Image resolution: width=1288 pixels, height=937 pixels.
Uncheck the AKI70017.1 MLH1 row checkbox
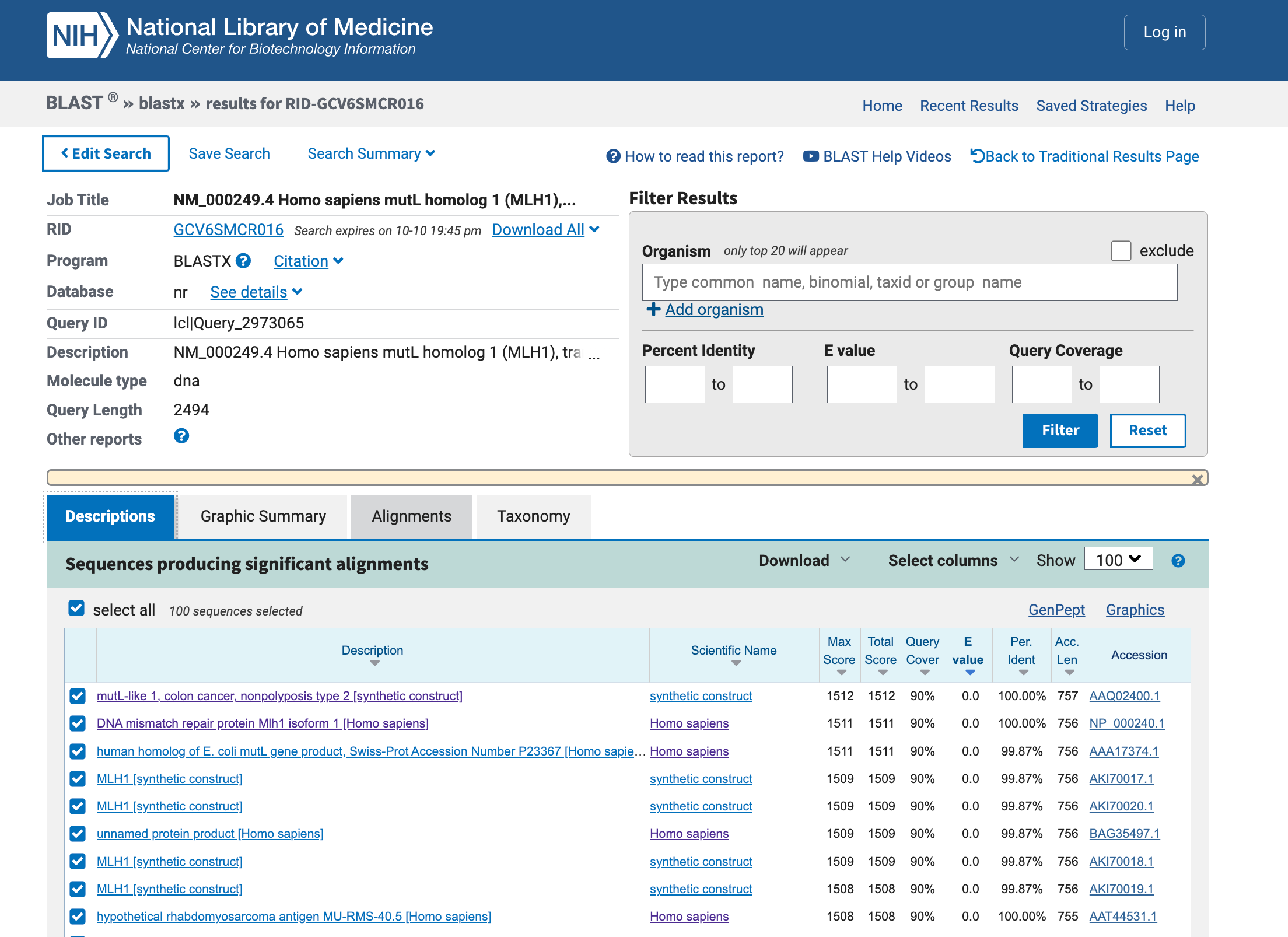(x=77, y=779)
